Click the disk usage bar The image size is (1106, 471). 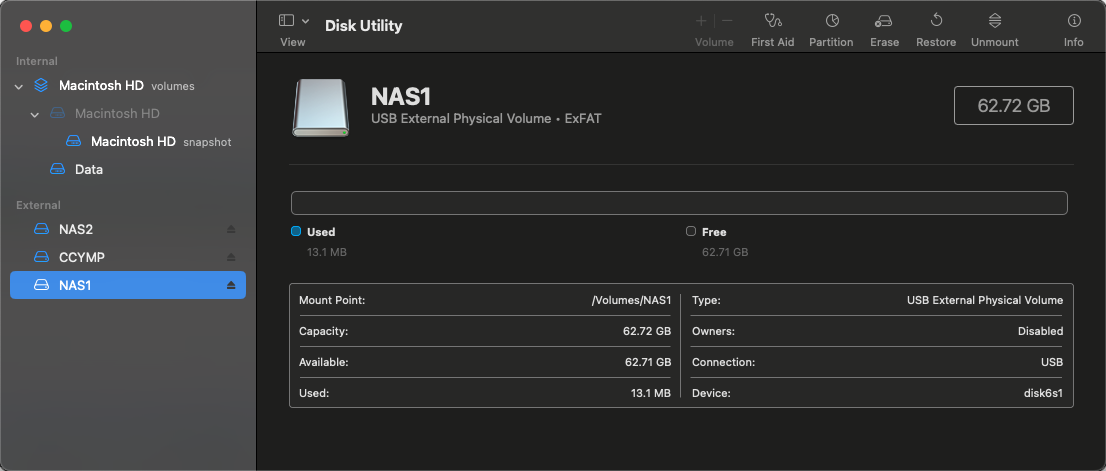[679, 203]
